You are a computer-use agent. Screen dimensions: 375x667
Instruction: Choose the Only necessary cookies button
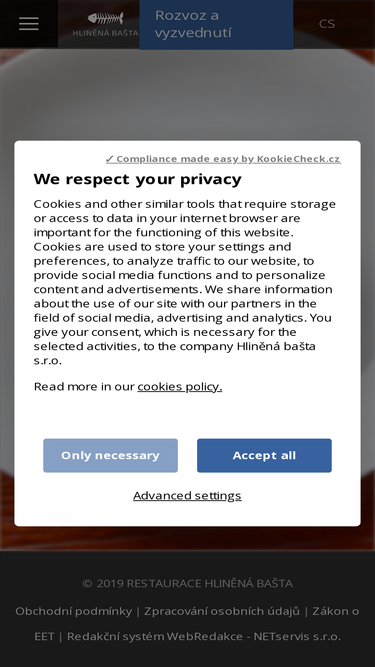pyautogui.click(x=111, y=455)
